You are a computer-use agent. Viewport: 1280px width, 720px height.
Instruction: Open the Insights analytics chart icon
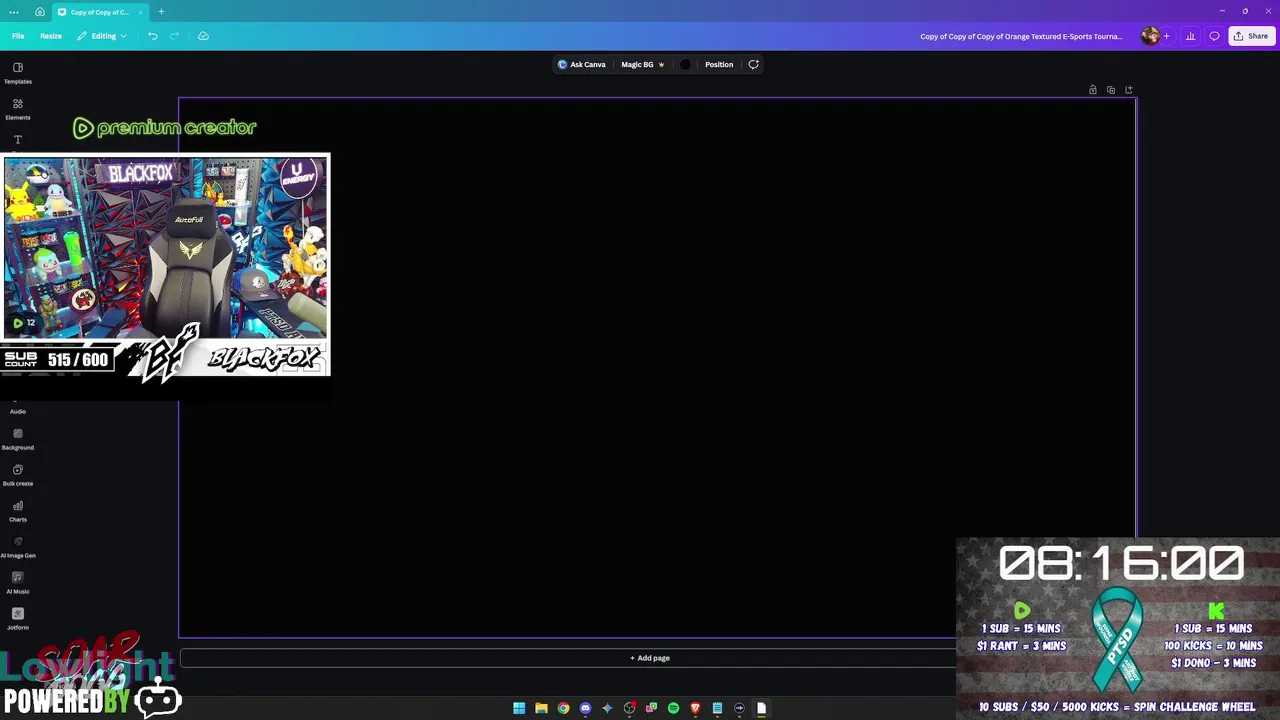coord(1190,36)
